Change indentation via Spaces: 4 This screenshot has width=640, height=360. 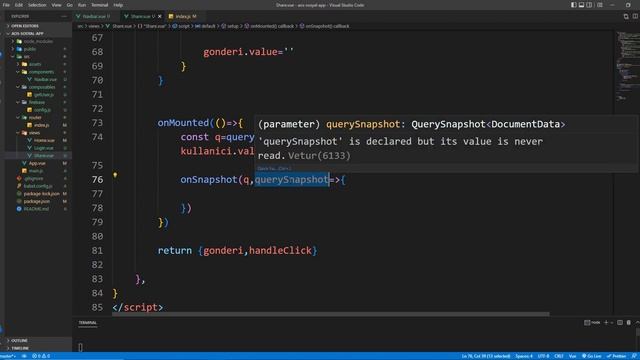point(524,356)
